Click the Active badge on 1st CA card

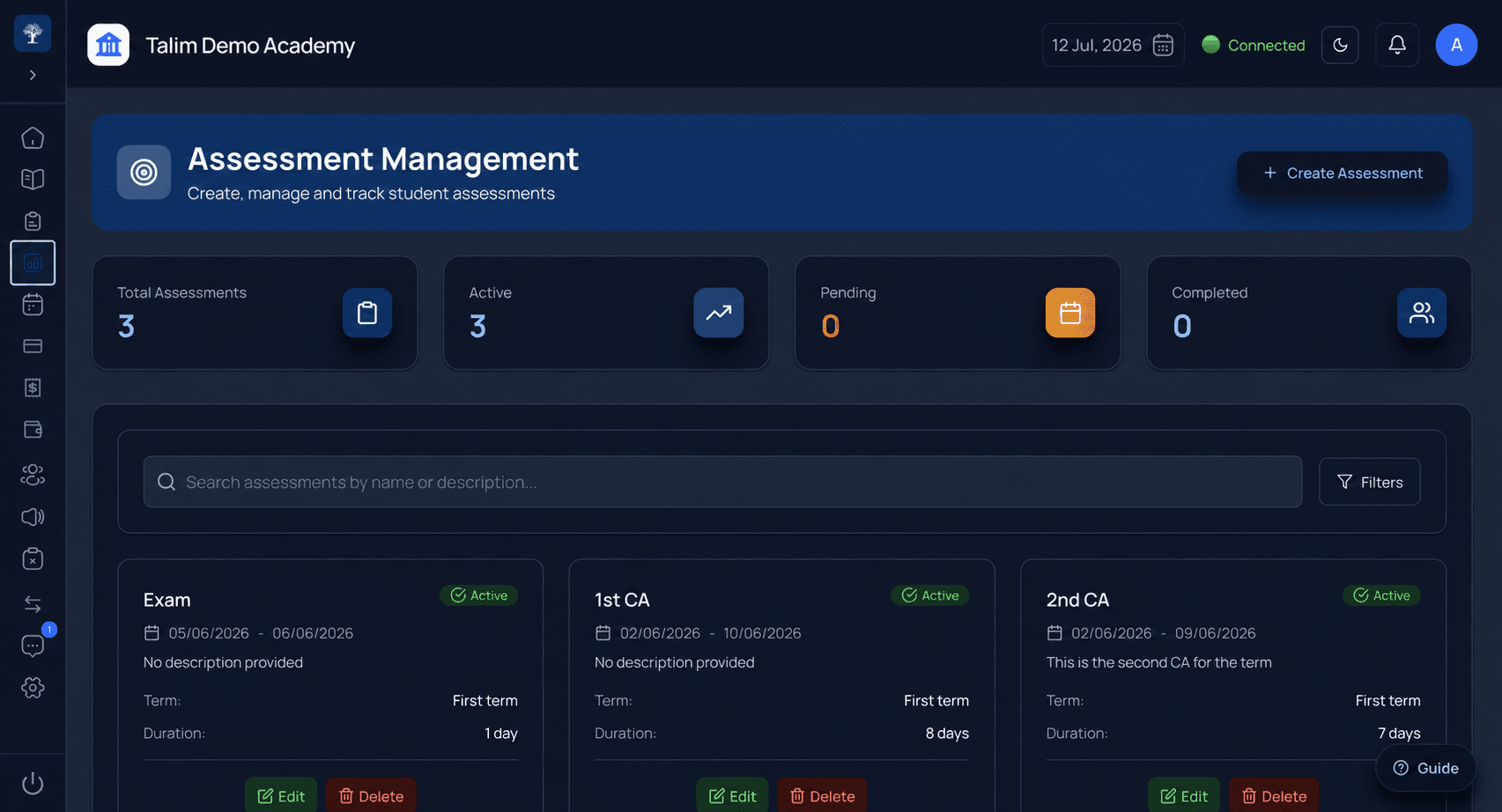pyautogui.click(x=930, y=595)
